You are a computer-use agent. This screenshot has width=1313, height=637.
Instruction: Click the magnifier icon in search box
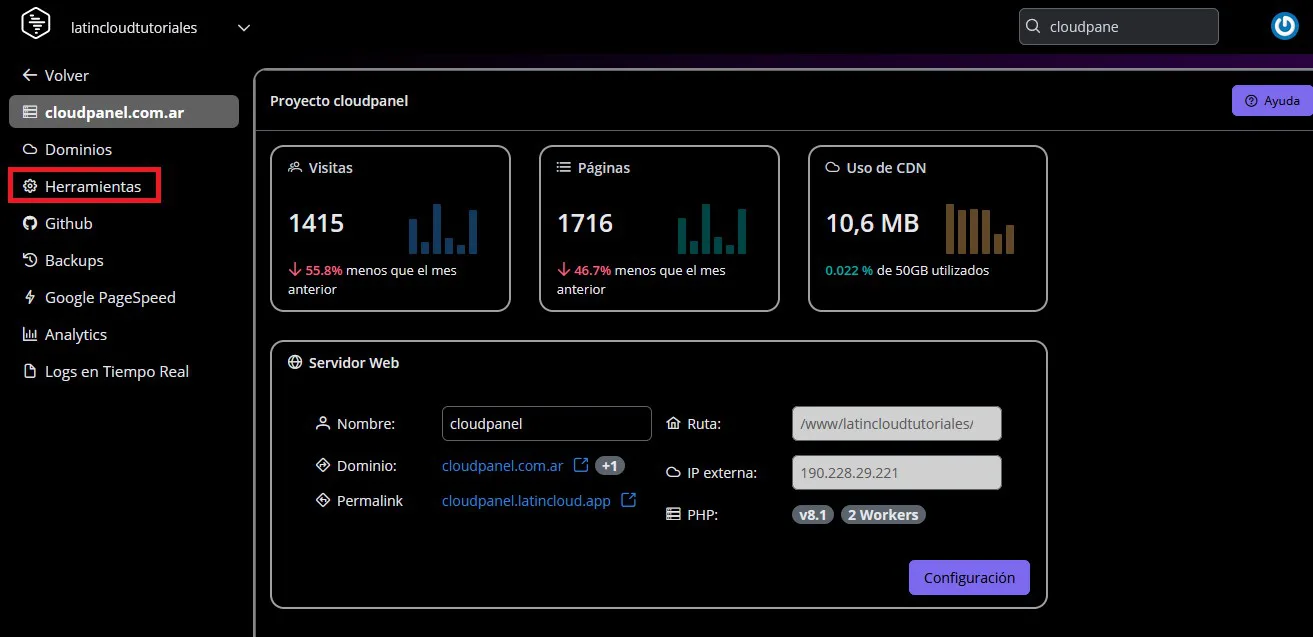1034,27
